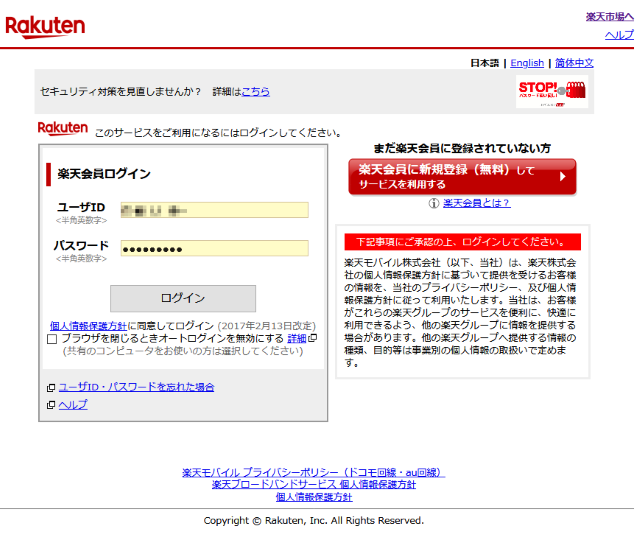Open the 楽天会員とは？ link
Viewport: 640px width, 546px height.
(x=476, y=203)
